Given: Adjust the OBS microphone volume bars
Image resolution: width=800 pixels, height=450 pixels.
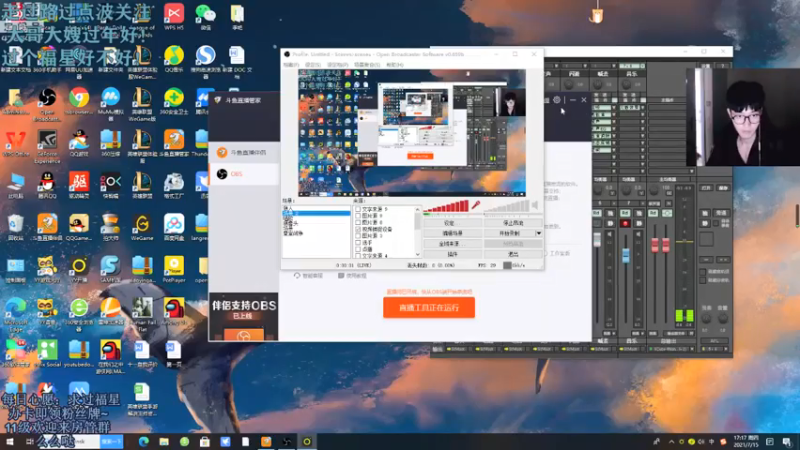Looking at the screenshot, I should click(446, 206).
